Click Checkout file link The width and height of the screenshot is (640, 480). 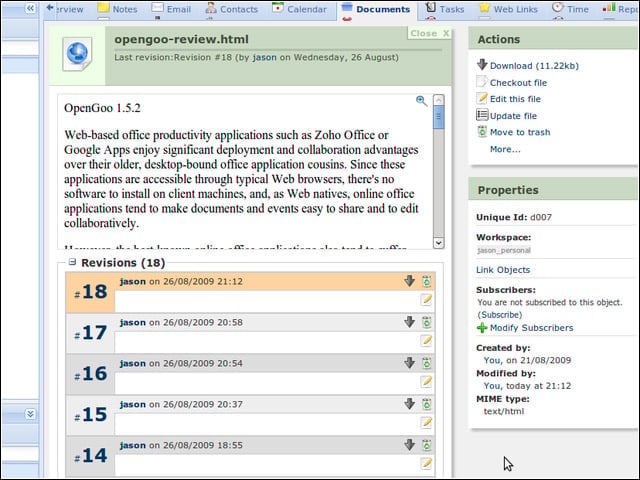(x=518, y=82)
